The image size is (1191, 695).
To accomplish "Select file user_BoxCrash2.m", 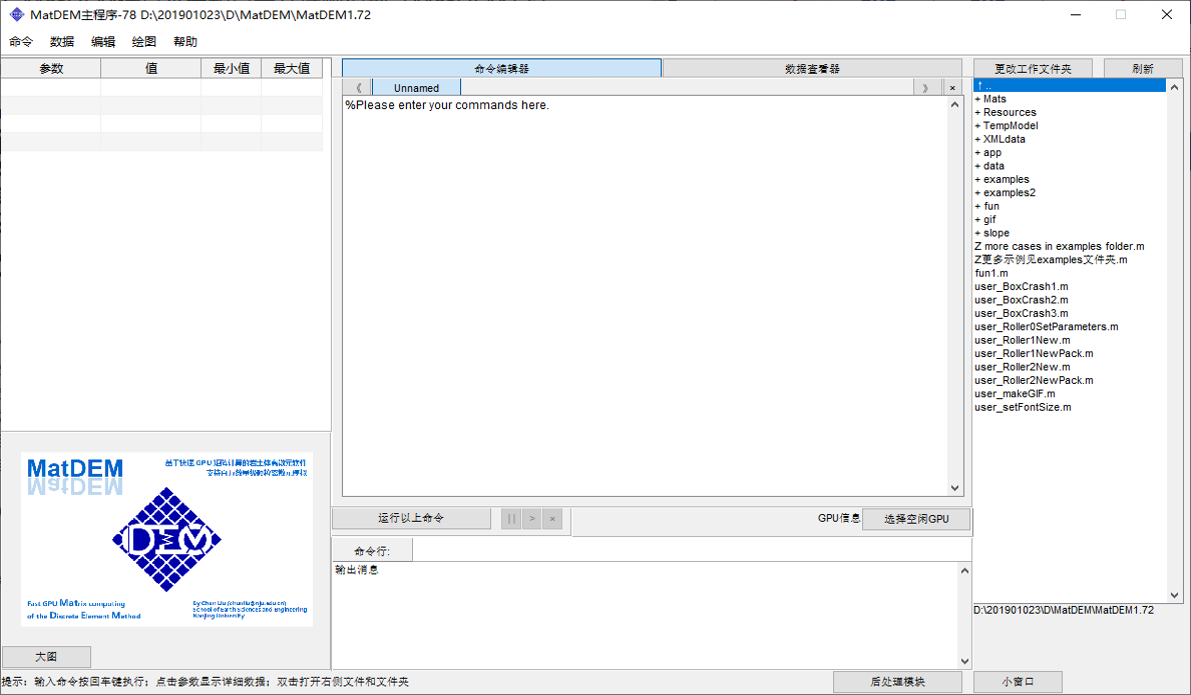I will coord(1069,300).
